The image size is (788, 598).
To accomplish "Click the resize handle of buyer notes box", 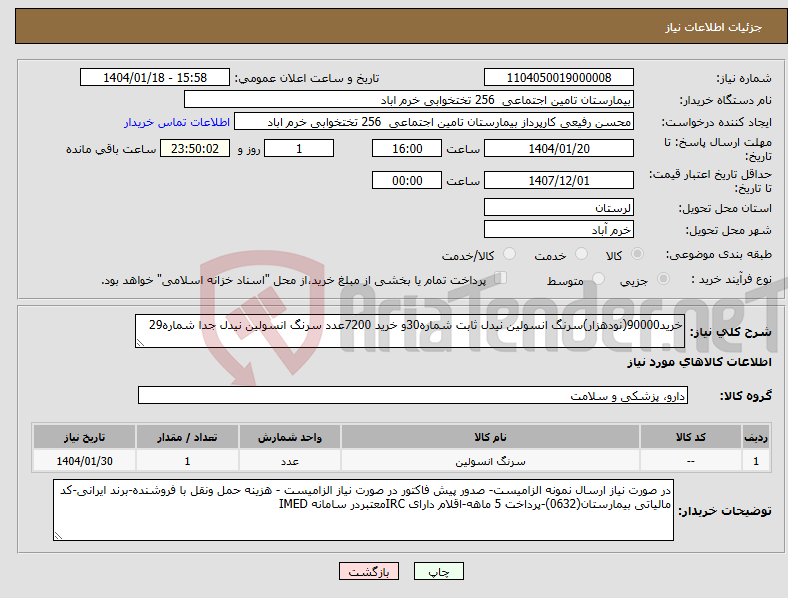I will (x=58, y=536).
